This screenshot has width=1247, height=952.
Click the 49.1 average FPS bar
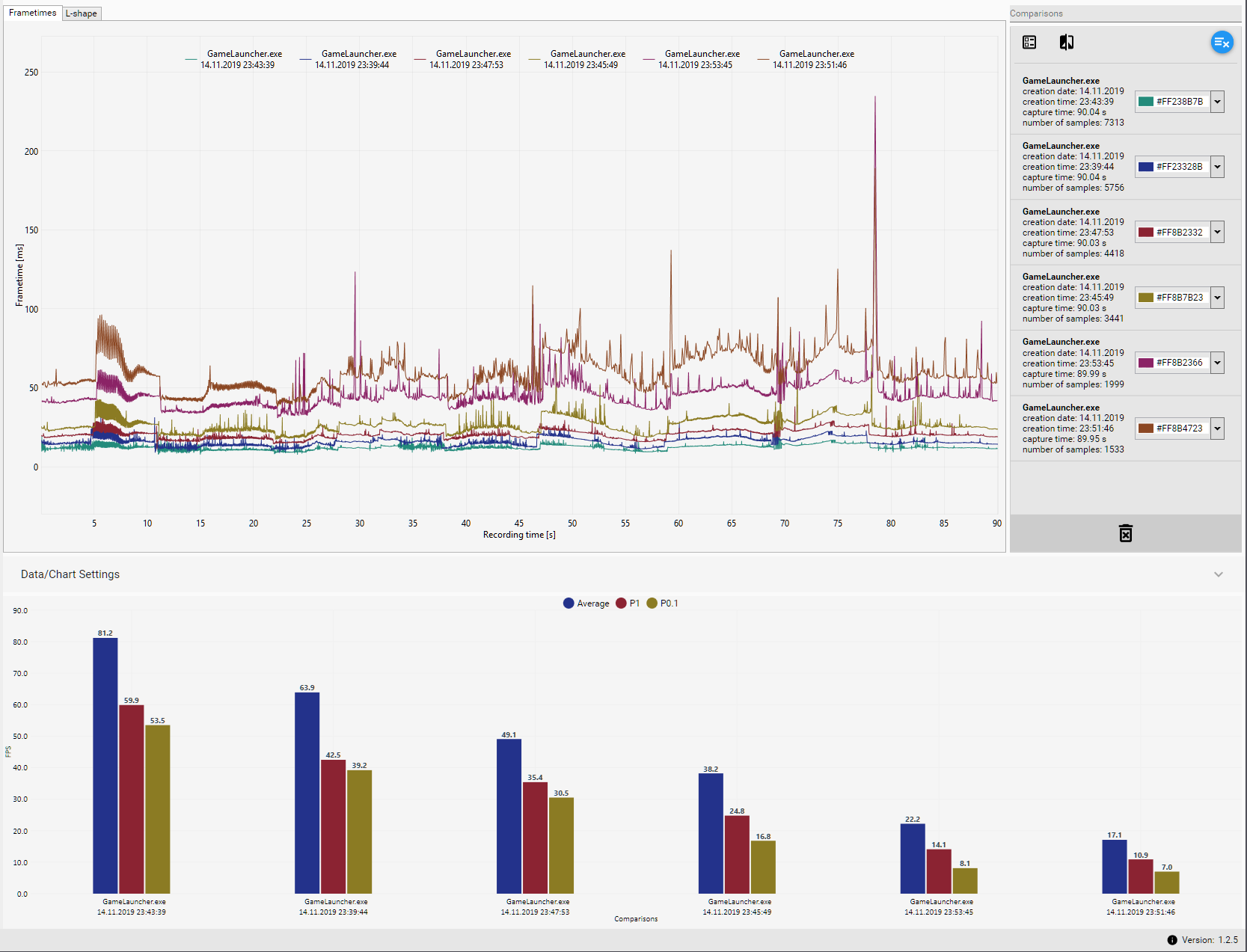(x=509, y=817)
